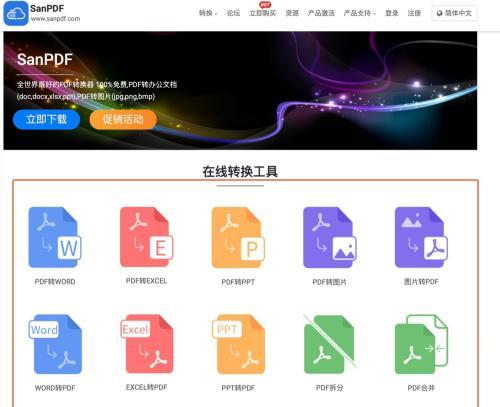
Task: Click the 登录 login link
Action: coord(392,13)
